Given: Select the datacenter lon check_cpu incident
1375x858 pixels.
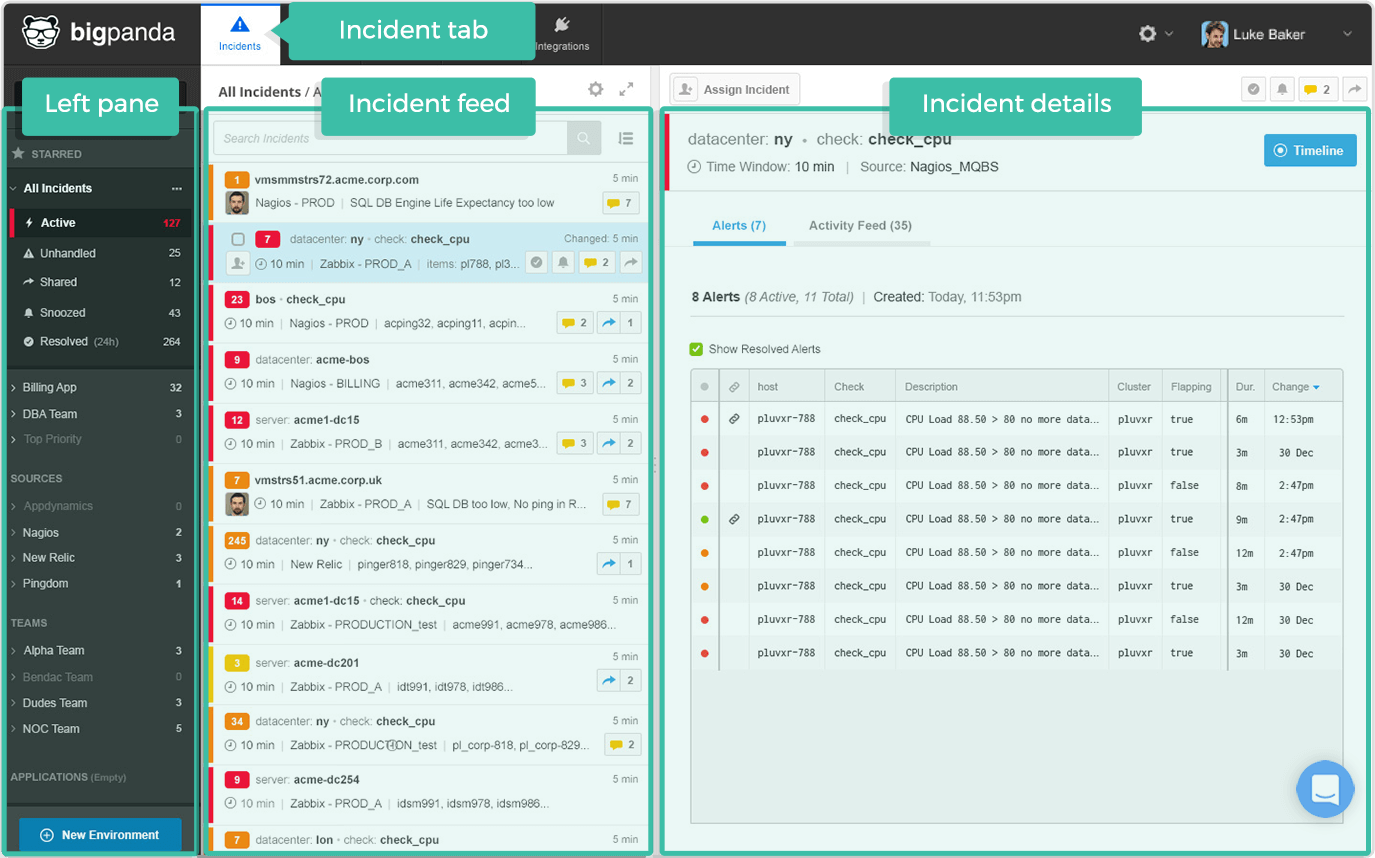Looking at the screenshot, I should (x=428, y=840).
